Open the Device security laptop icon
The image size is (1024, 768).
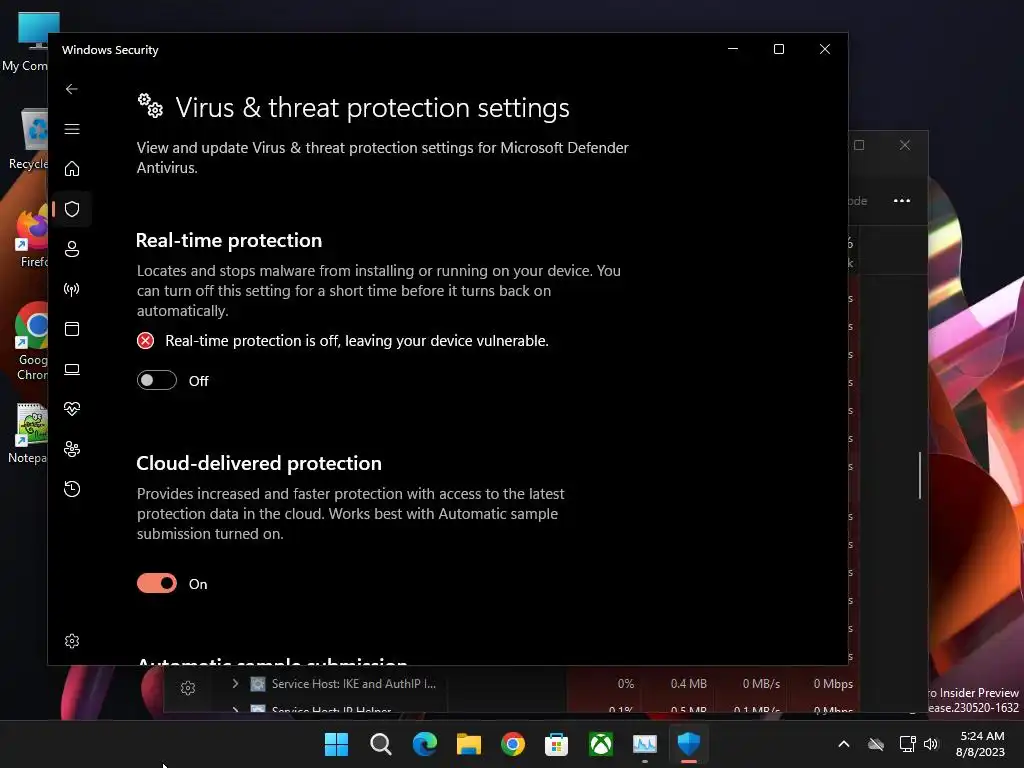[72, 369]
